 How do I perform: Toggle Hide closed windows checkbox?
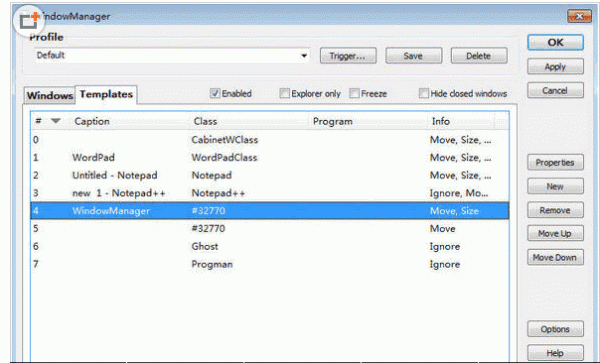coord(424,93)
